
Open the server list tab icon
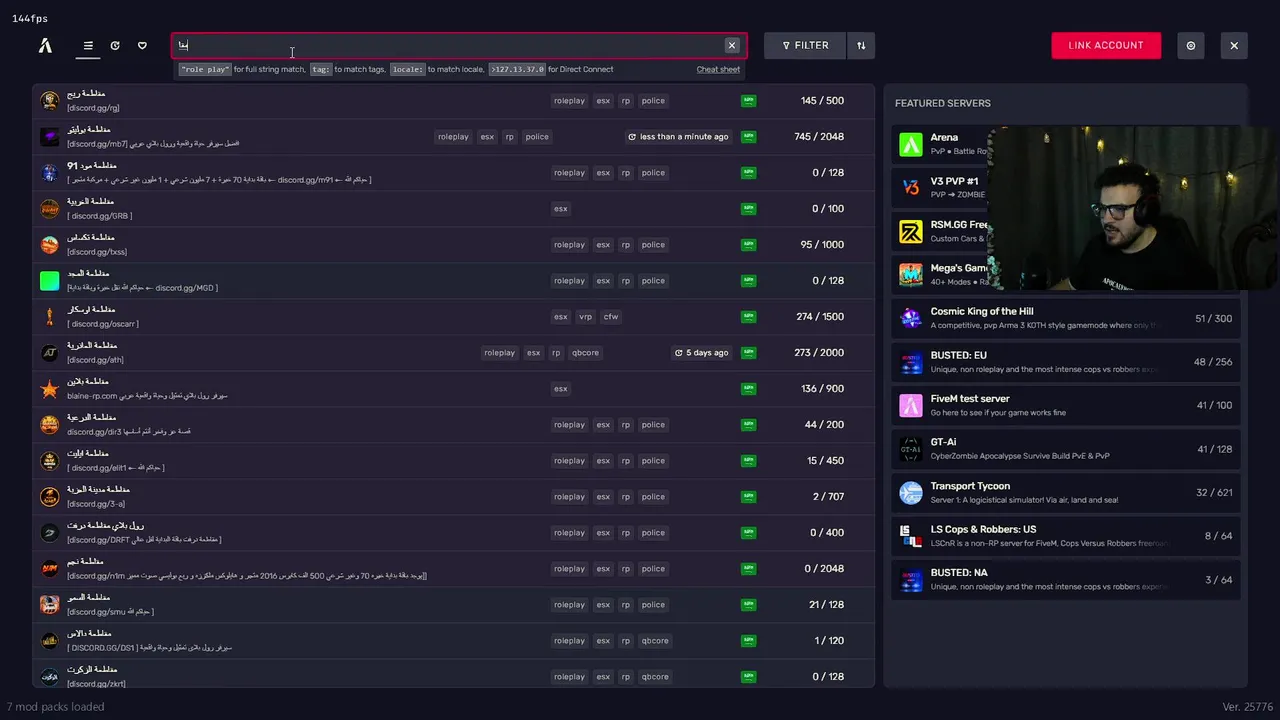[88, 45]
